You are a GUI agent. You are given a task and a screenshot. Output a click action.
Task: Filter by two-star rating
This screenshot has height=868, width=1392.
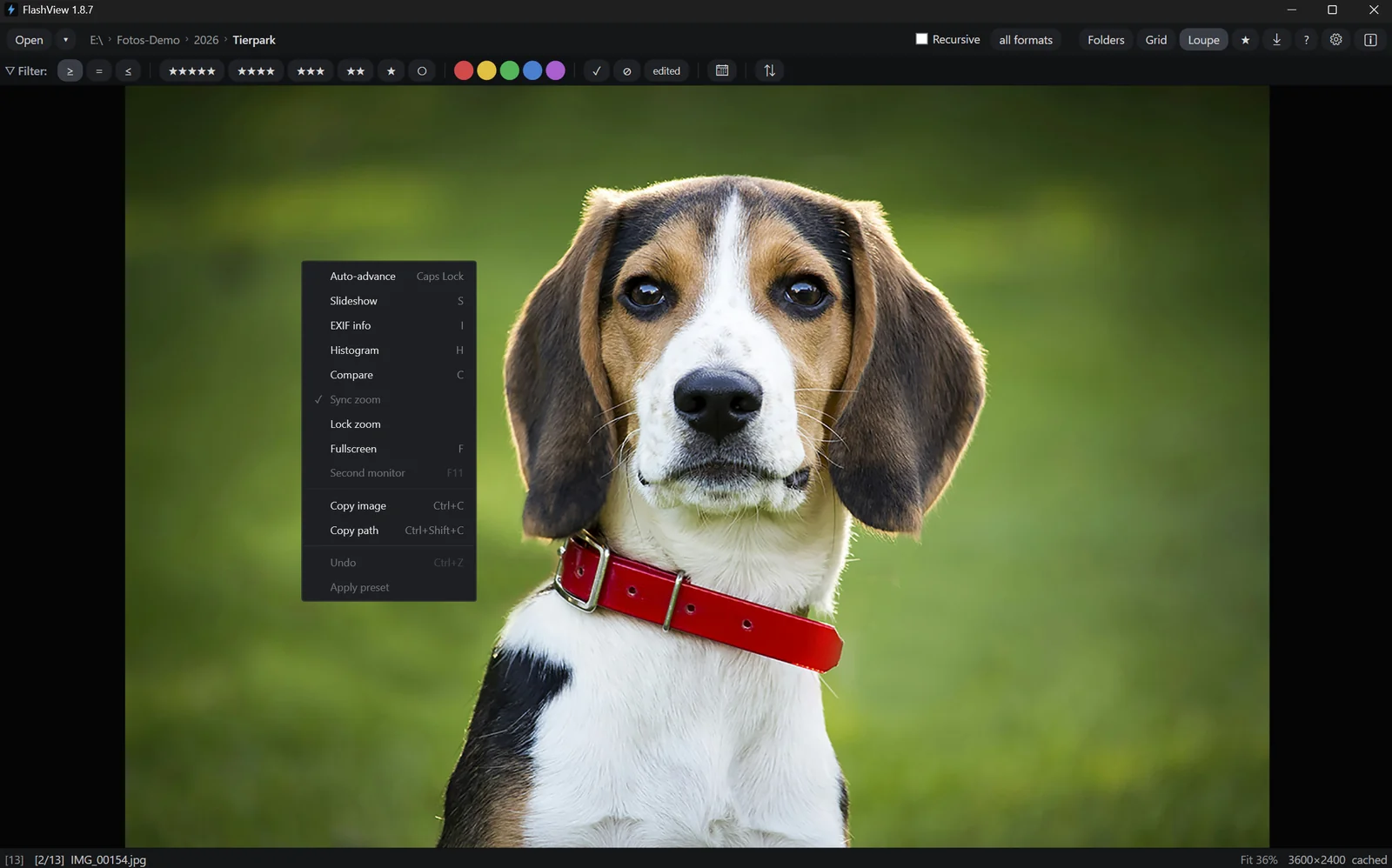356,71
